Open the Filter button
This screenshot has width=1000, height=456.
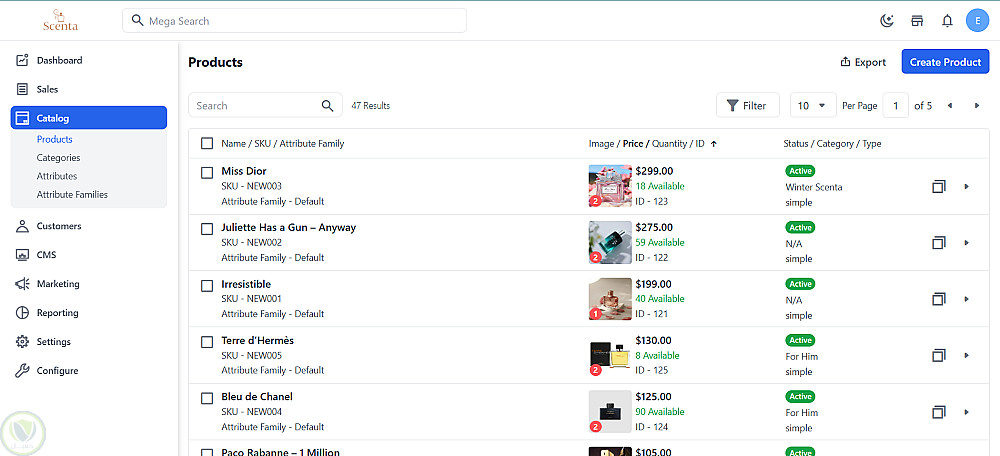tap(747, 105)
